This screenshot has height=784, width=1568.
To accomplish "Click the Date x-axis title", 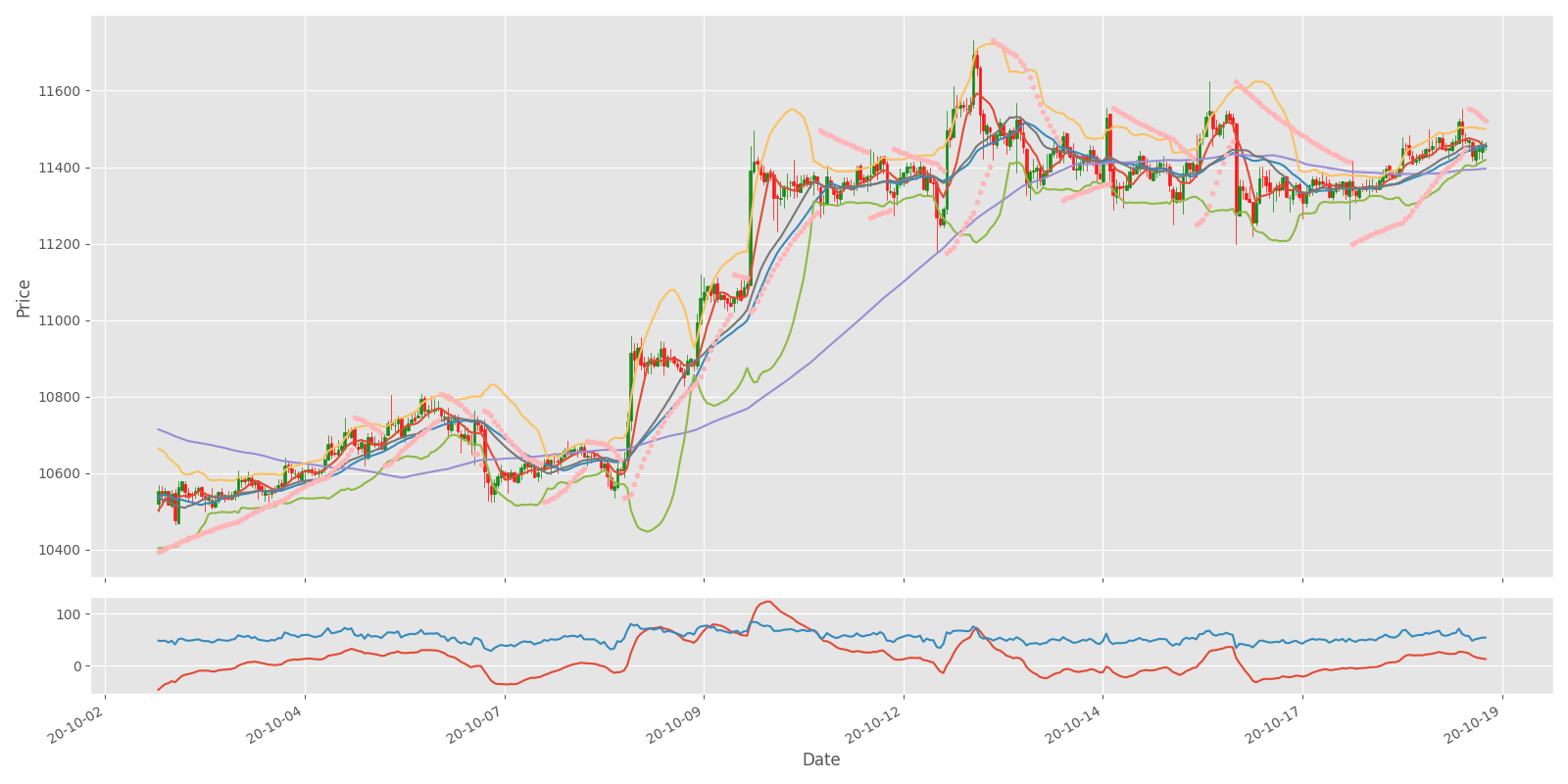I will tap(821, 759).
